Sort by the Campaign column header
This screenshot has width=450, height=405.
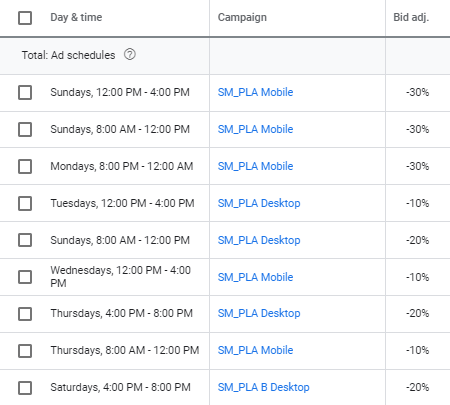point(242,17)
